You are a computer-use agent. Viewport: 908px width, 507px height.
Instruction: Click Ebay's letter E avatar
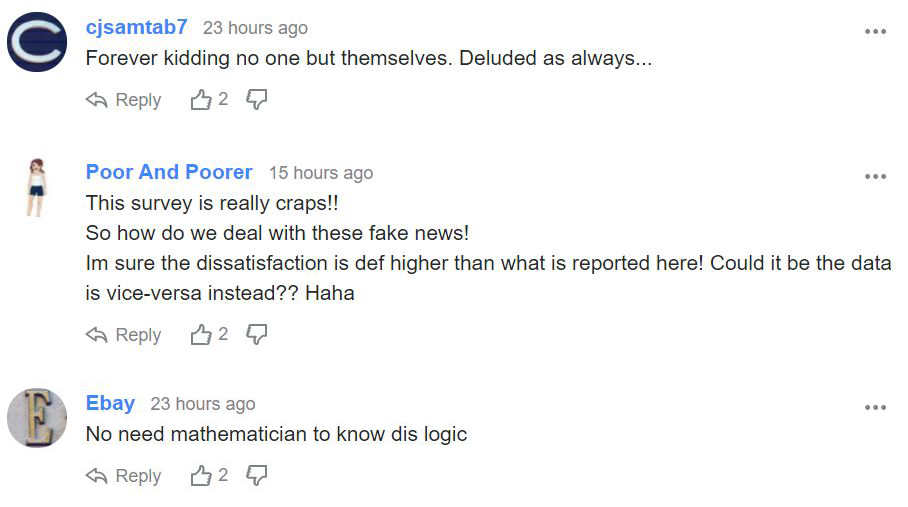pos(37,418)
